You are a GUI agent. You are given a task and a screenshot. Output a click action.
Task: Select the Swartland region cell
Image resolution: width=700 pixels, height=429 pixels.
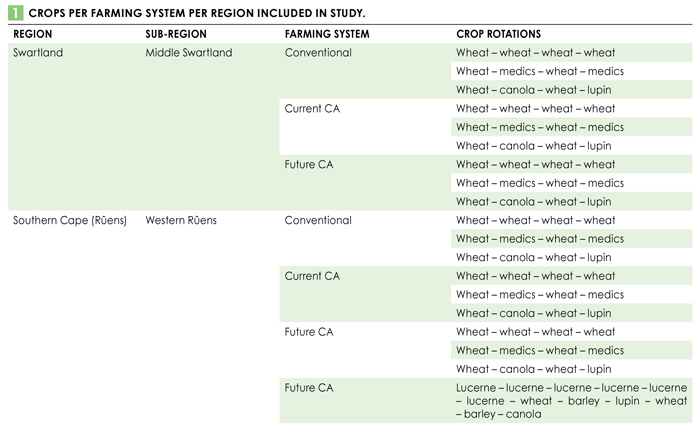click(x=38, y=53)
